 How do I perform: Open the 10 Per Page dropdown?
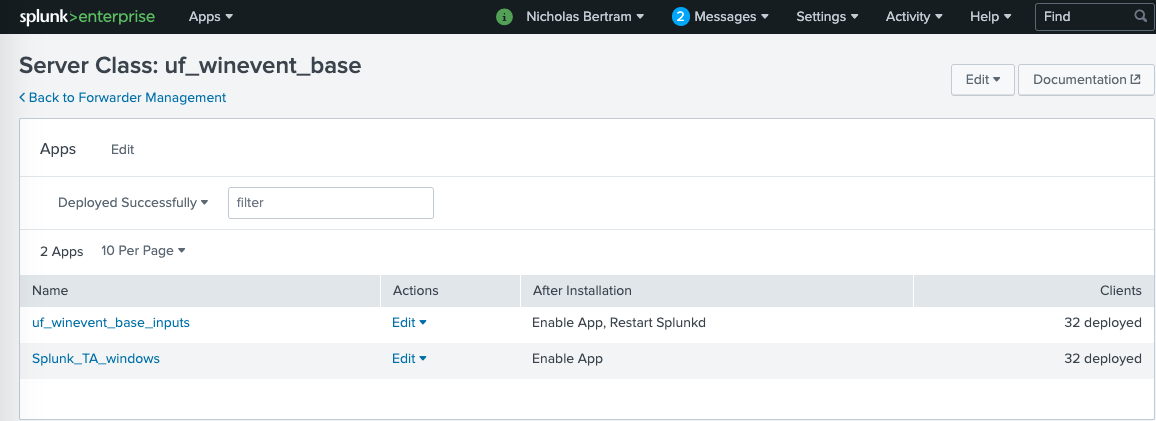click(143, 251)
